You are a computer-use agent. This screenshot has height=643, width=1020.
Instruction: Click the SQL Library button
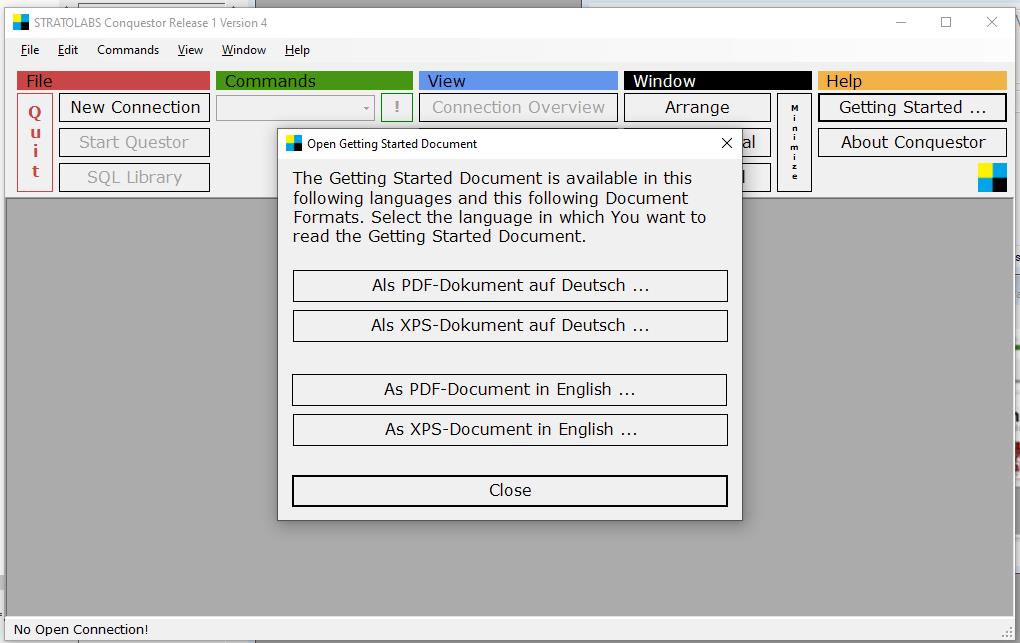[x=135, y=178]
